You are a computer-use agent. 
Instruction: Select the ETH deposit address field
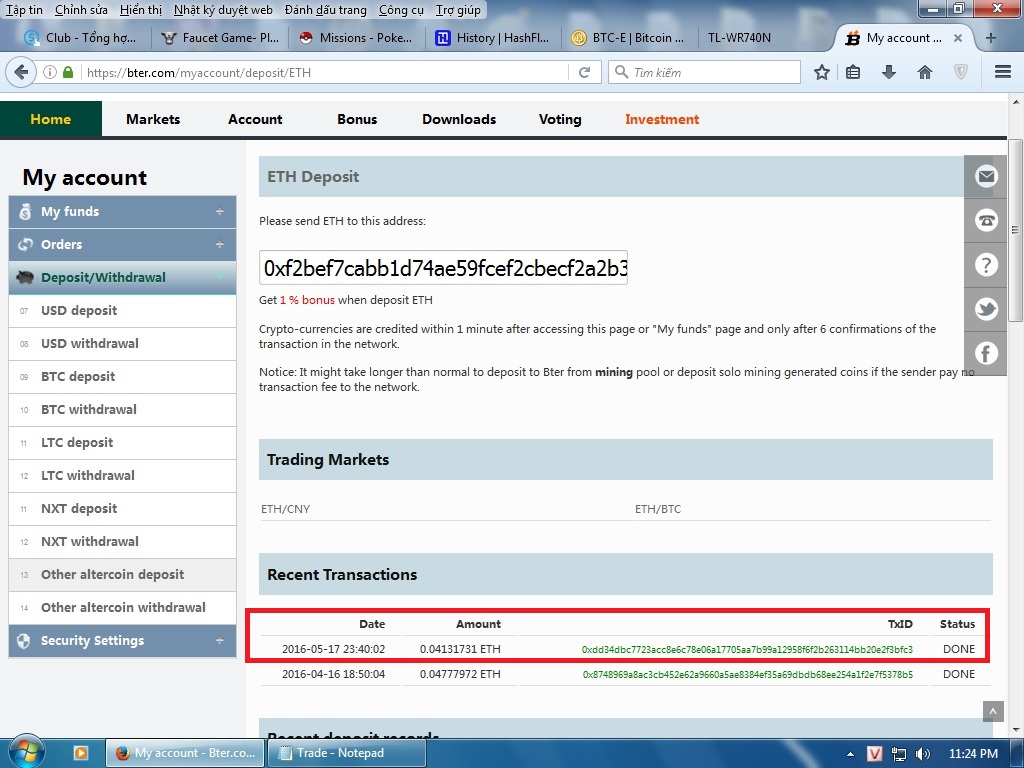pos(443,268)
